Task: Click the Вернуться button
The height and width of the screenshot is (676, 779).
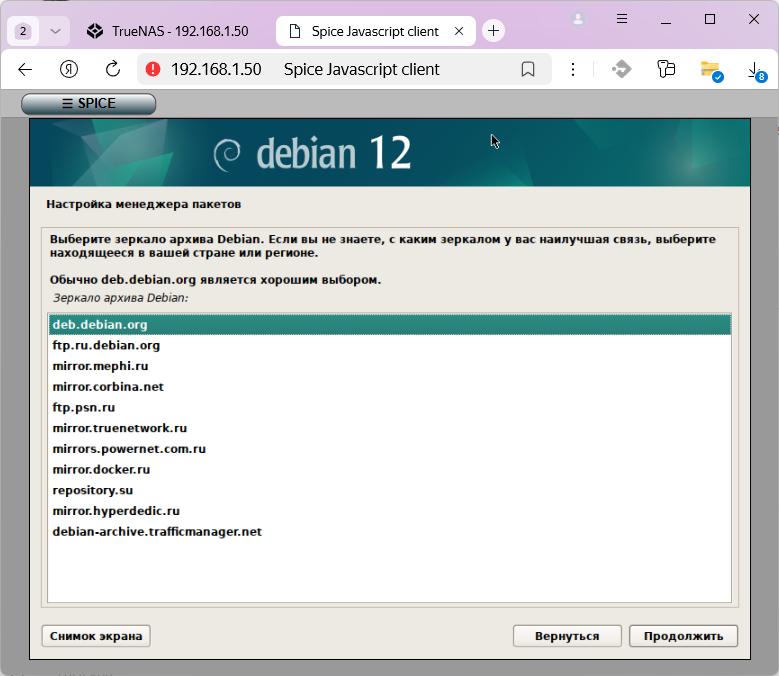Action: [x=567, y=636]
